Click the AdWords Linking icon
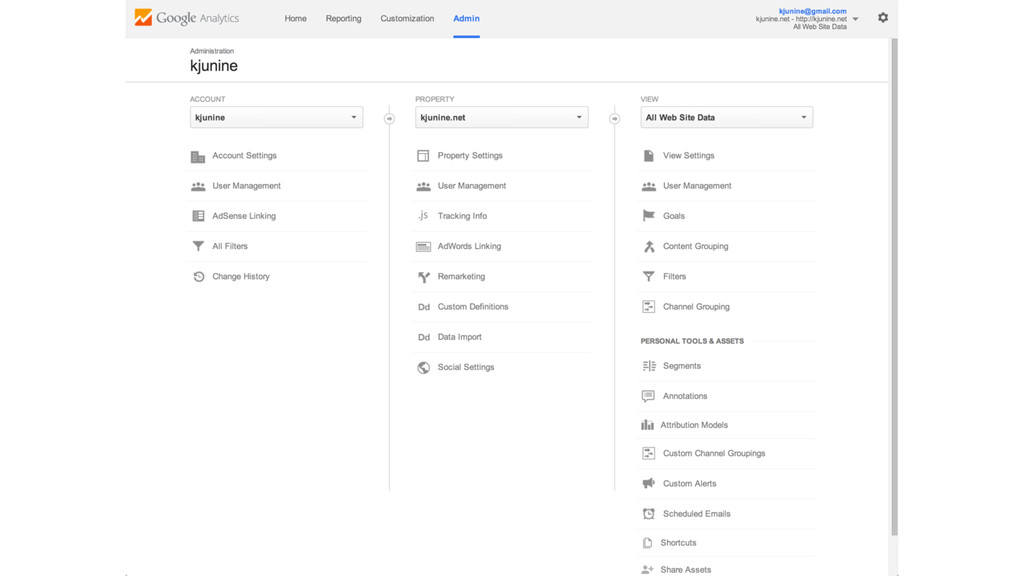 pos(423,246)
